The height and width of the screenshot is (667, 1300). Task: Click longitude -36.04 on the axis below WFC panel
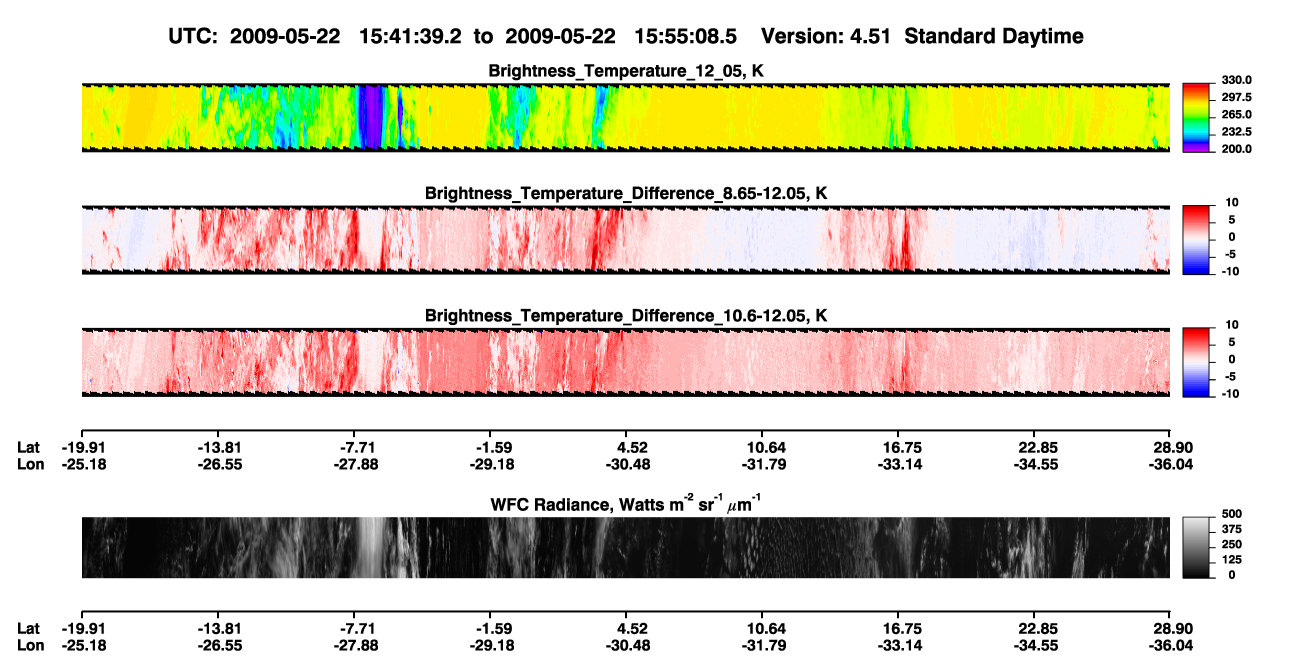[1171, 645]
